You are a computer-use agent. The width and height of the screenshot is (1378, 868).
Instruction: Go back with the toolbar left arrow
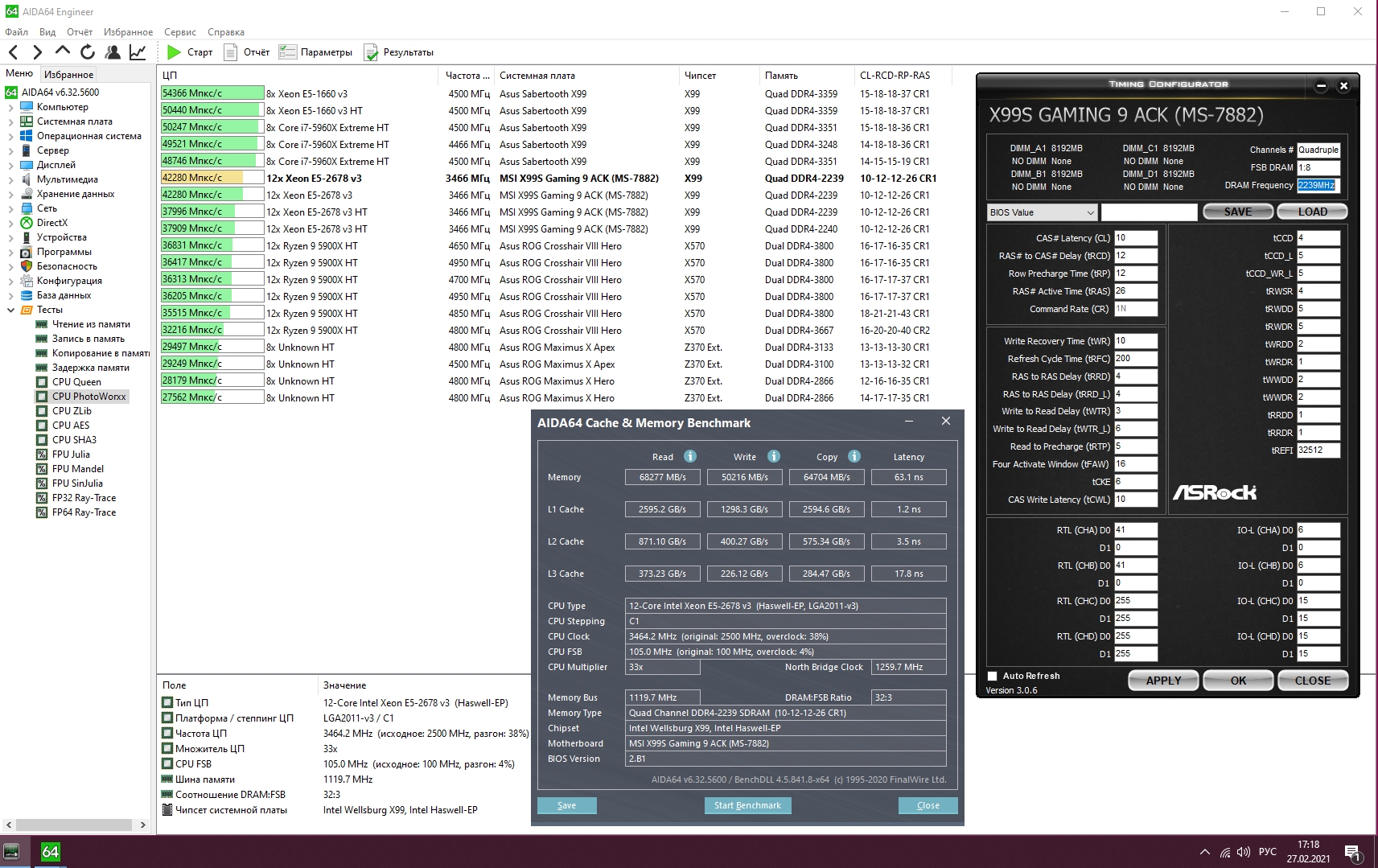[x=14, y=52]
